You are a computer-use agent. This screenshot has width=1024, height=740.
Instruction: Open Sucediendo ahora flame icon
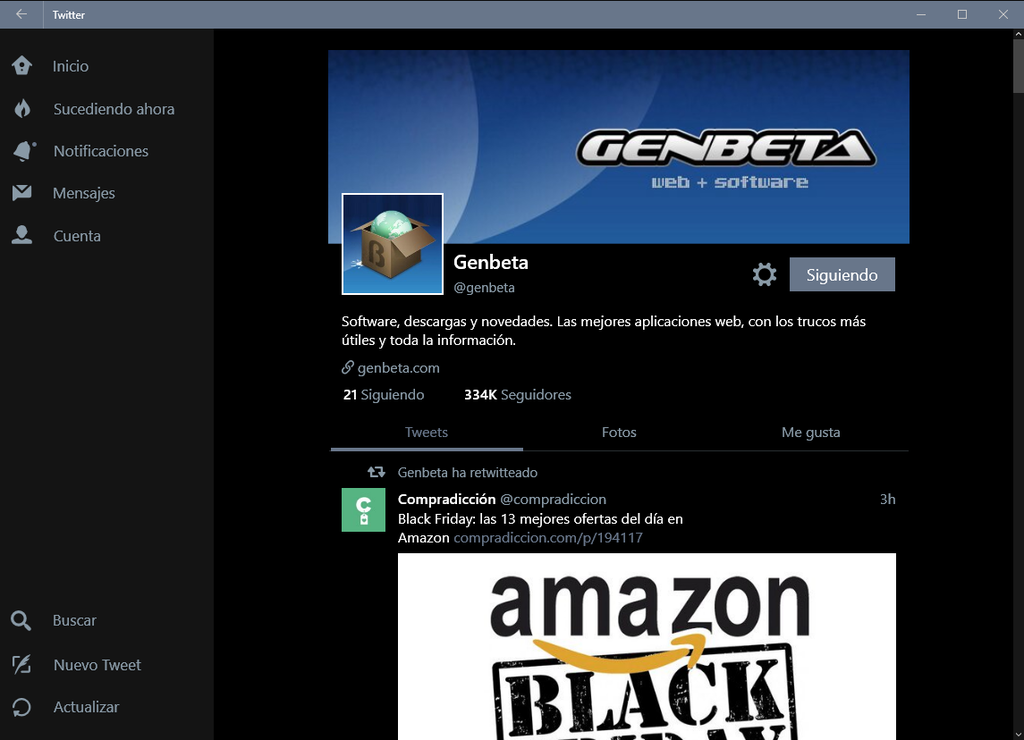pyautogui.click(x=22, y=109)
